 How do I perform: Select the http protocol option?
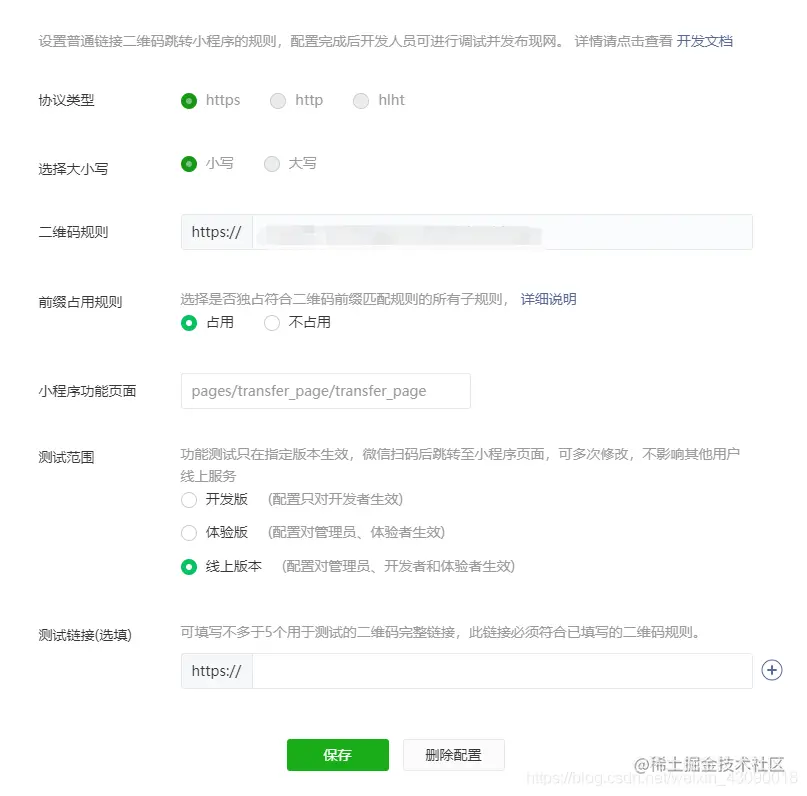(x=277, y=100)
